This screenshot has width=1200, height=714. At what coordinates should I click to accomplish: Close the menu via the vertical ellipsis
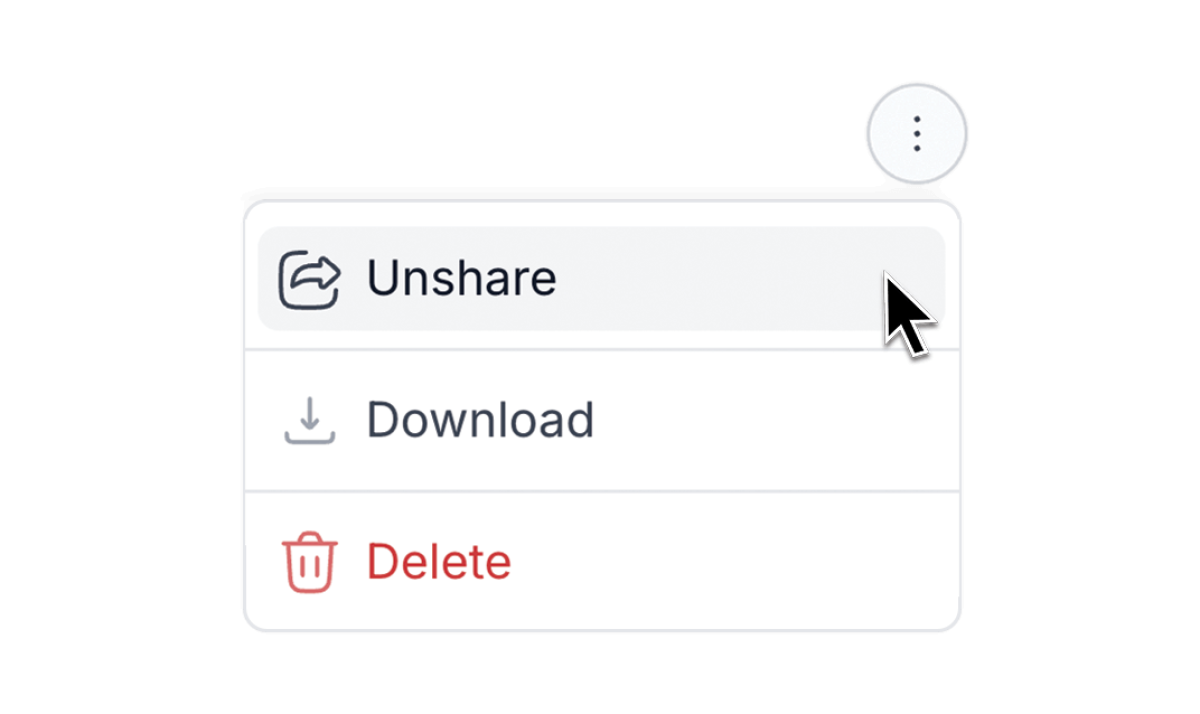tap(916, 133)
